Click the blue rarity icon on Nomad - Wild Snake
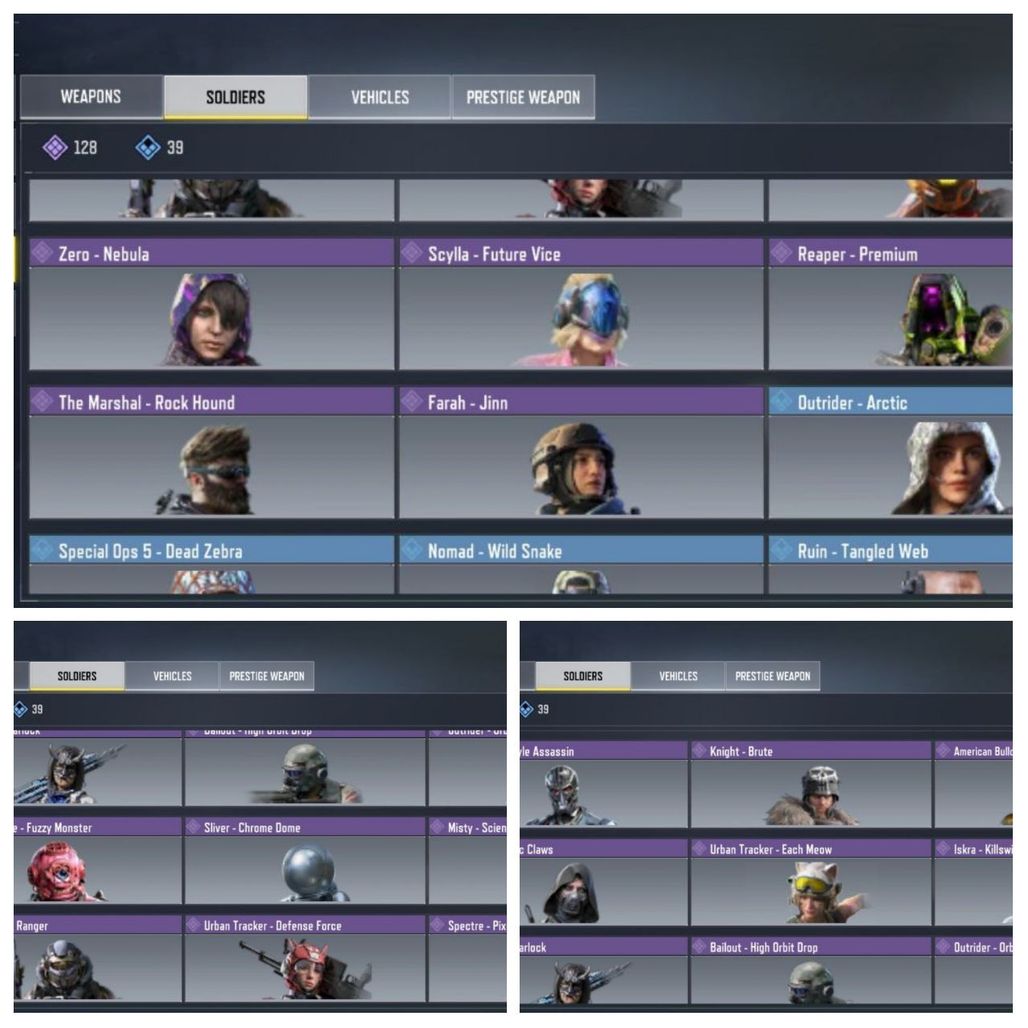Viewport: 1028px width, 1028px height. [412, 550]
